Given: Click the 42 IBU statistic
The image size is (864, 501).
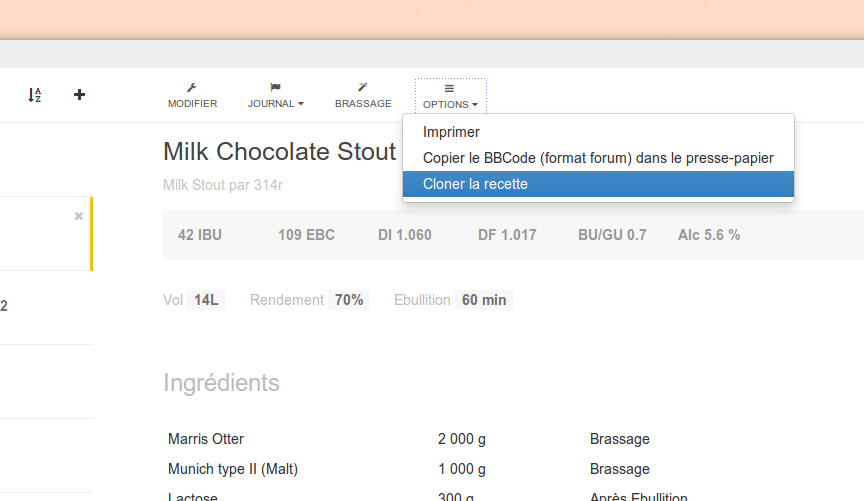Looking at the screenshot, I should 200,235.
